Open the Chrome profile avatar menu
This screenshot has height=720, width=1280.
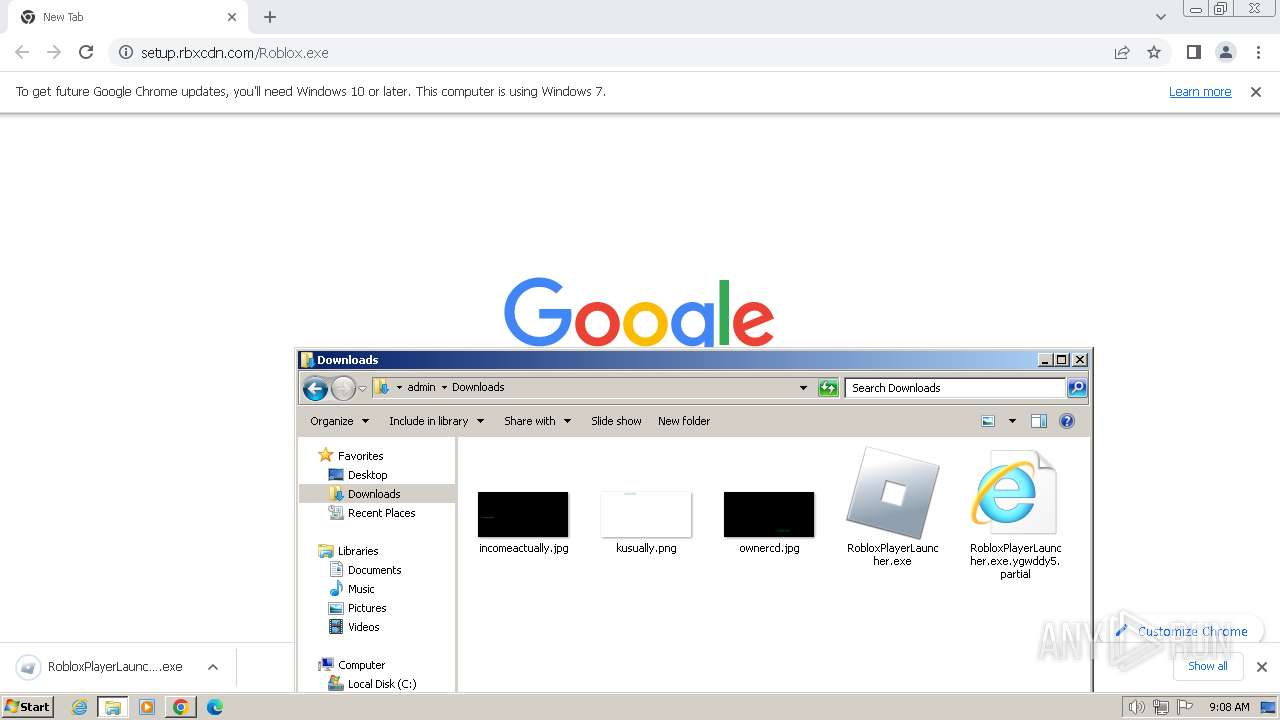(1226, 52)
